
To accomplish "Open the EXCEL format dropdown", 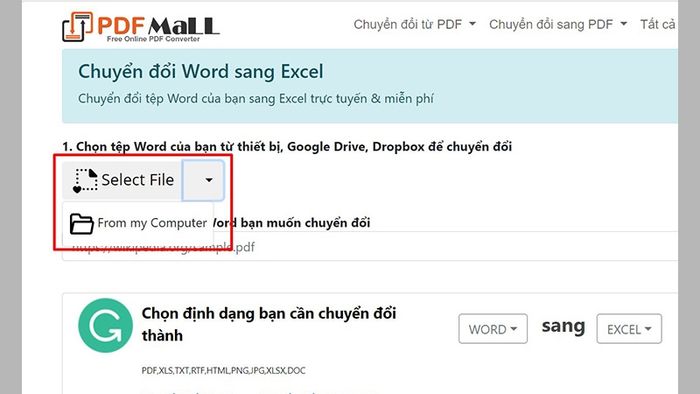I will pyautogui.click(x=629, y=329).
